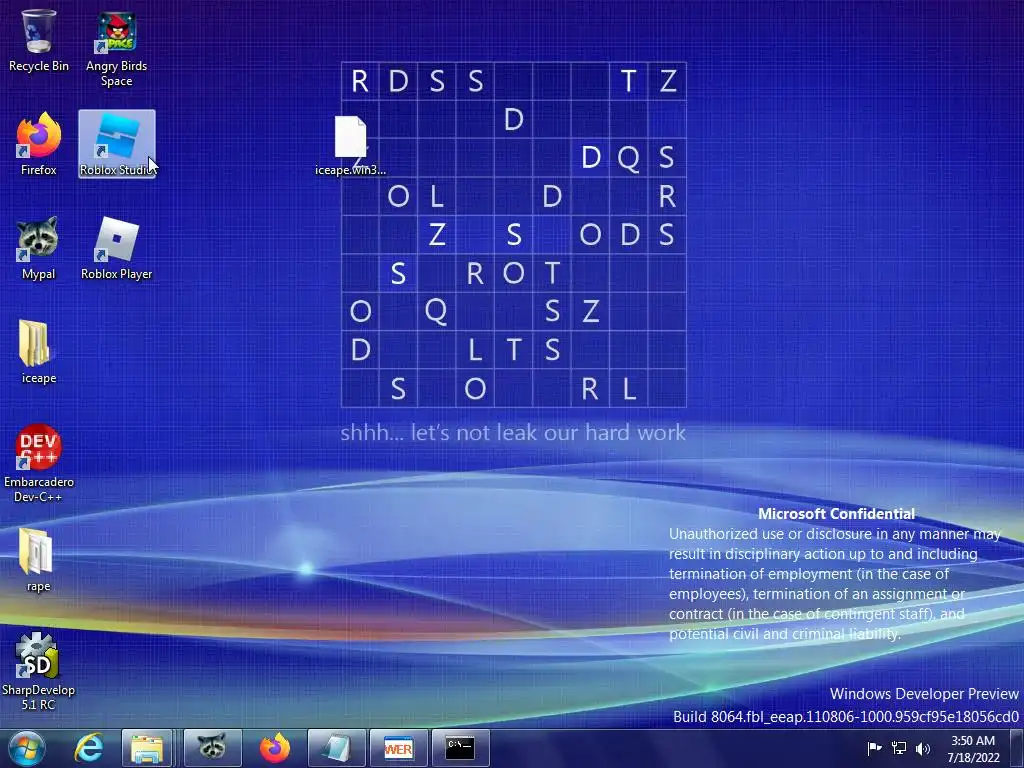Open the network status tray icon
Image resolution: width=1024 pixels, height=768 pixels.
pos(899,748)
